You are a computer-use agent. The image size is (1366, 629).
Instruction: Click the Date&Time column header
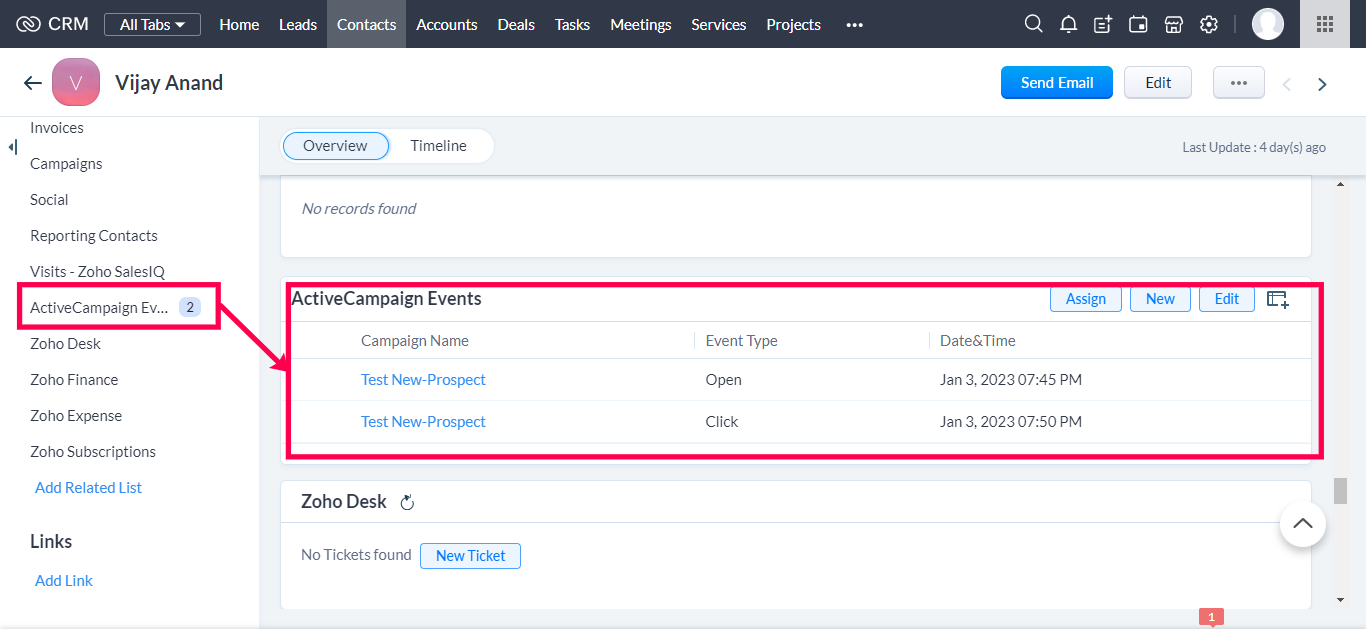(978, 341)
